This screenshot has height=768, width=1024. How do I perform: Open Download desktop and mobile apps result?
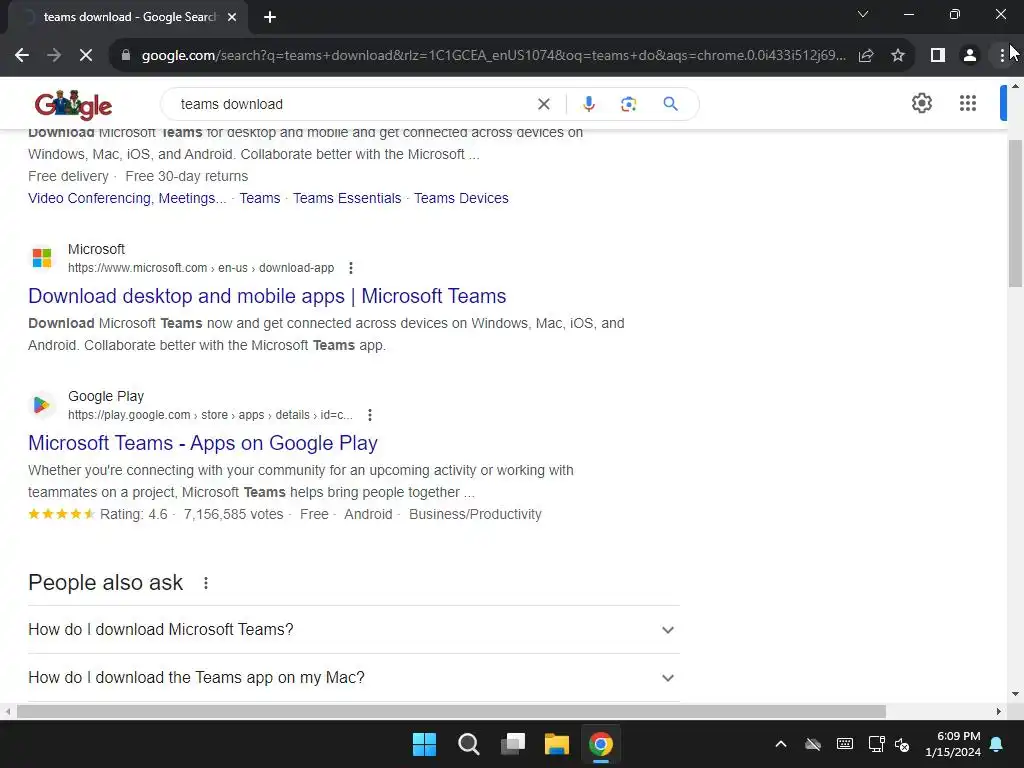[x=267, y=296]
